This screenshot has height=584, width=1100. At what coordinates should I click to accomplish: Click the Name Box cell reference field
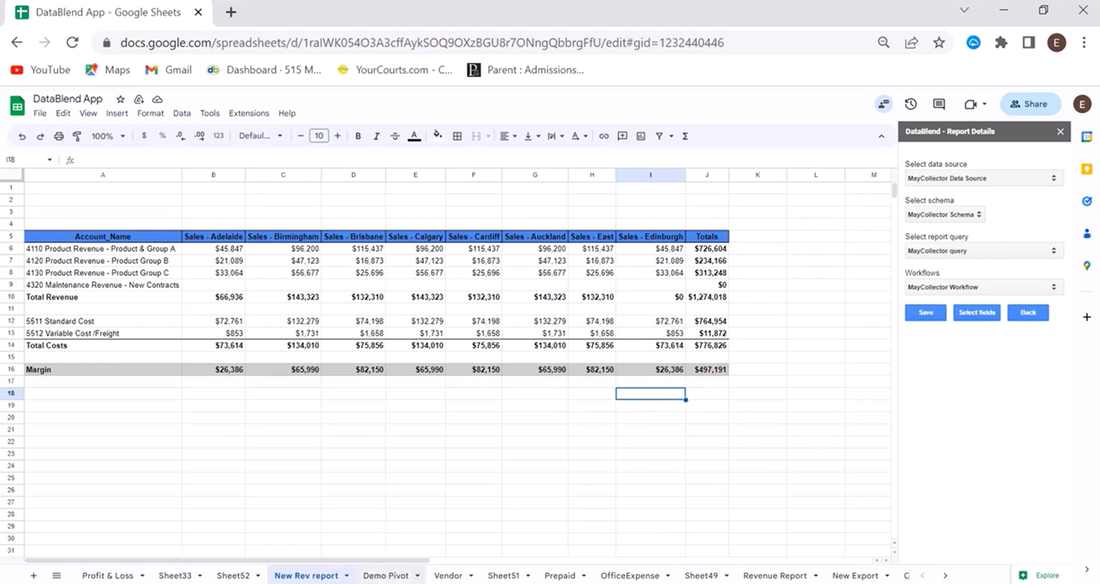(x=25, y=160)
